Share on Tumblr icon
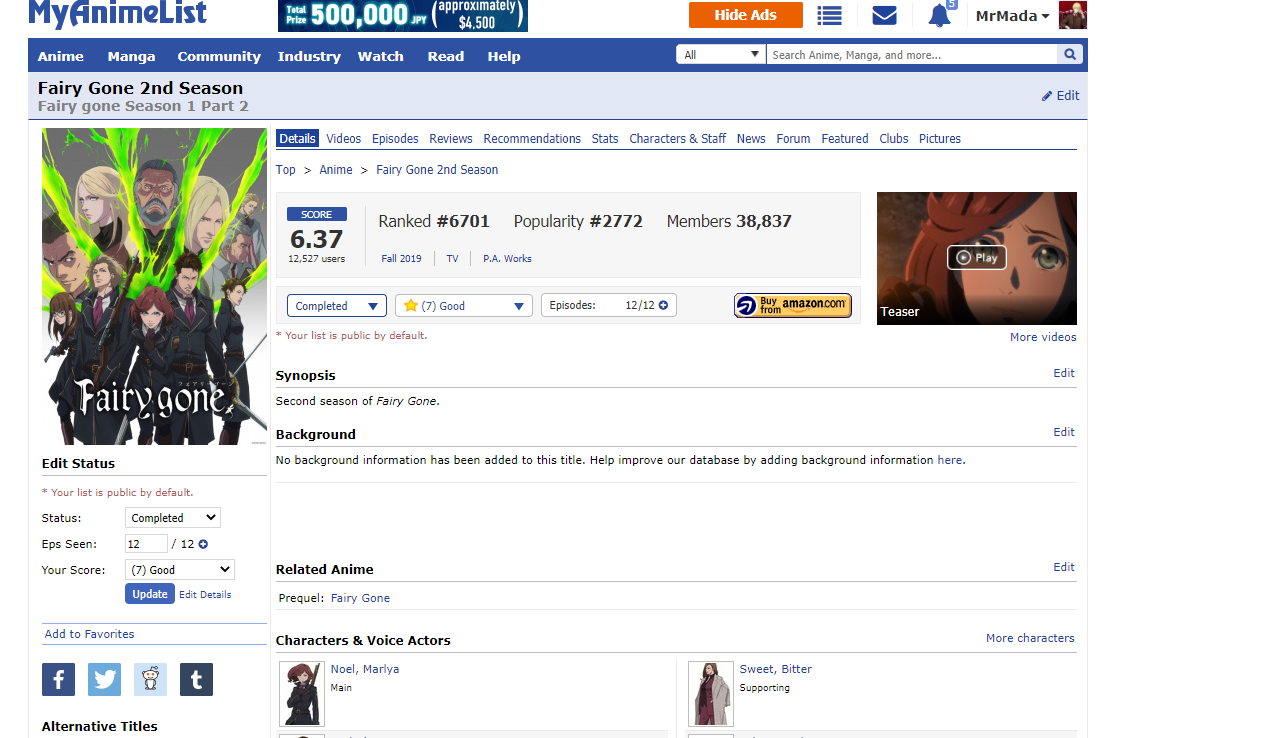Screen dimensions: 1261x738 coord(196,680)
